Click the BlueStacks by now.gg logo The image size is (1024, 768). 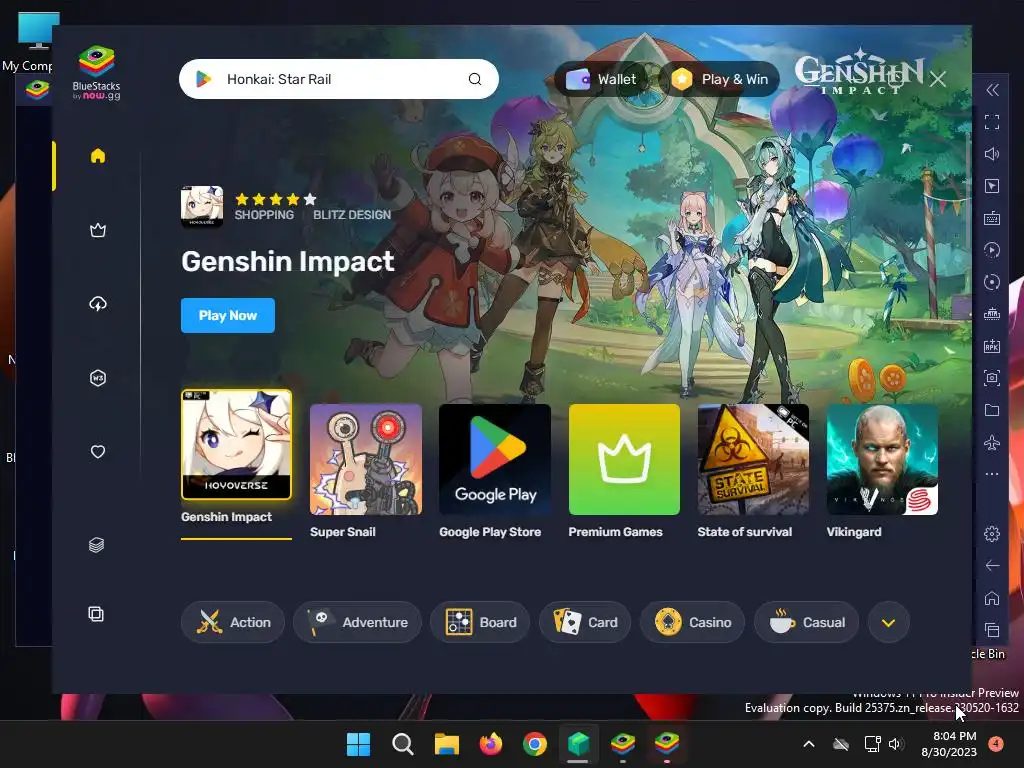point(97,72)
